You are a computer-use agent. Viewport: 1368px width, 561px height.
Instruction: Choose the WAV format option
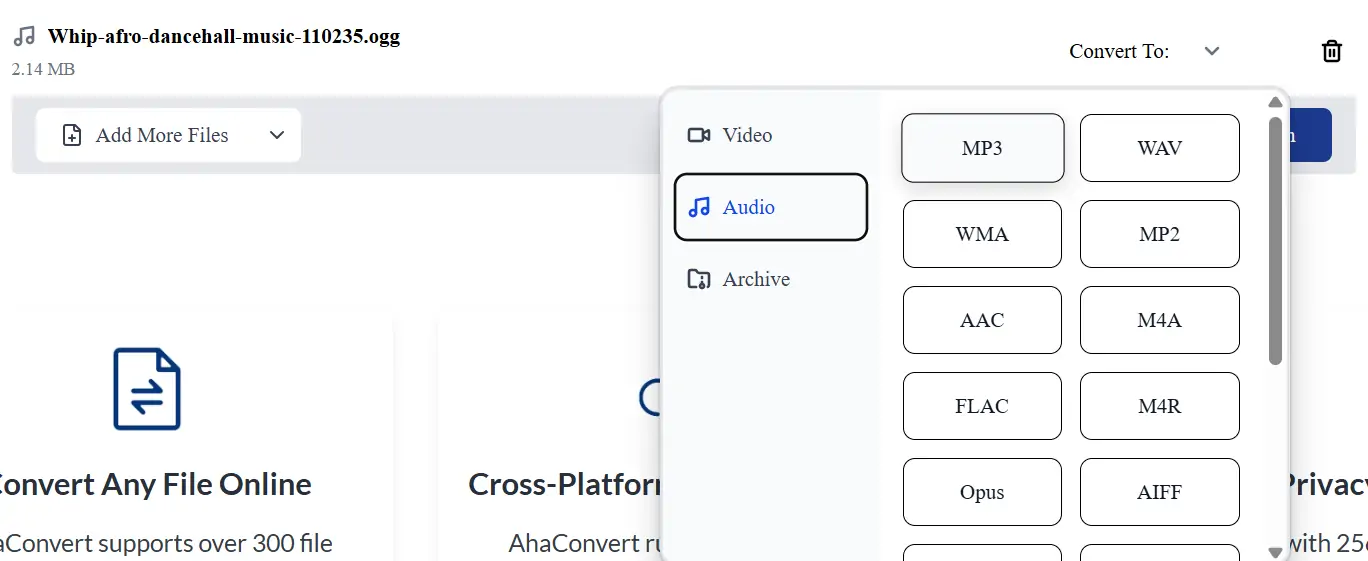tap(1160, 148)
